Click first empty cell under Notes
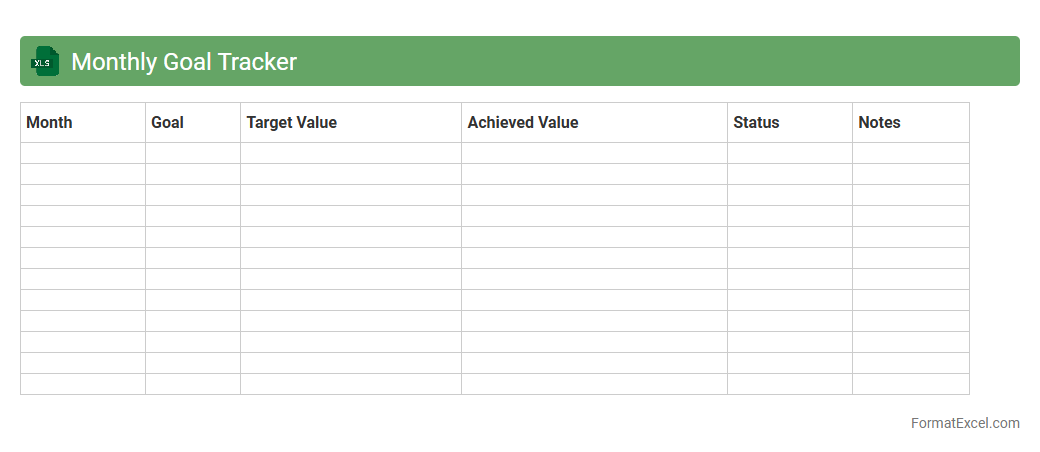This screenshot has height=452, width=1040. pos(910,153)
